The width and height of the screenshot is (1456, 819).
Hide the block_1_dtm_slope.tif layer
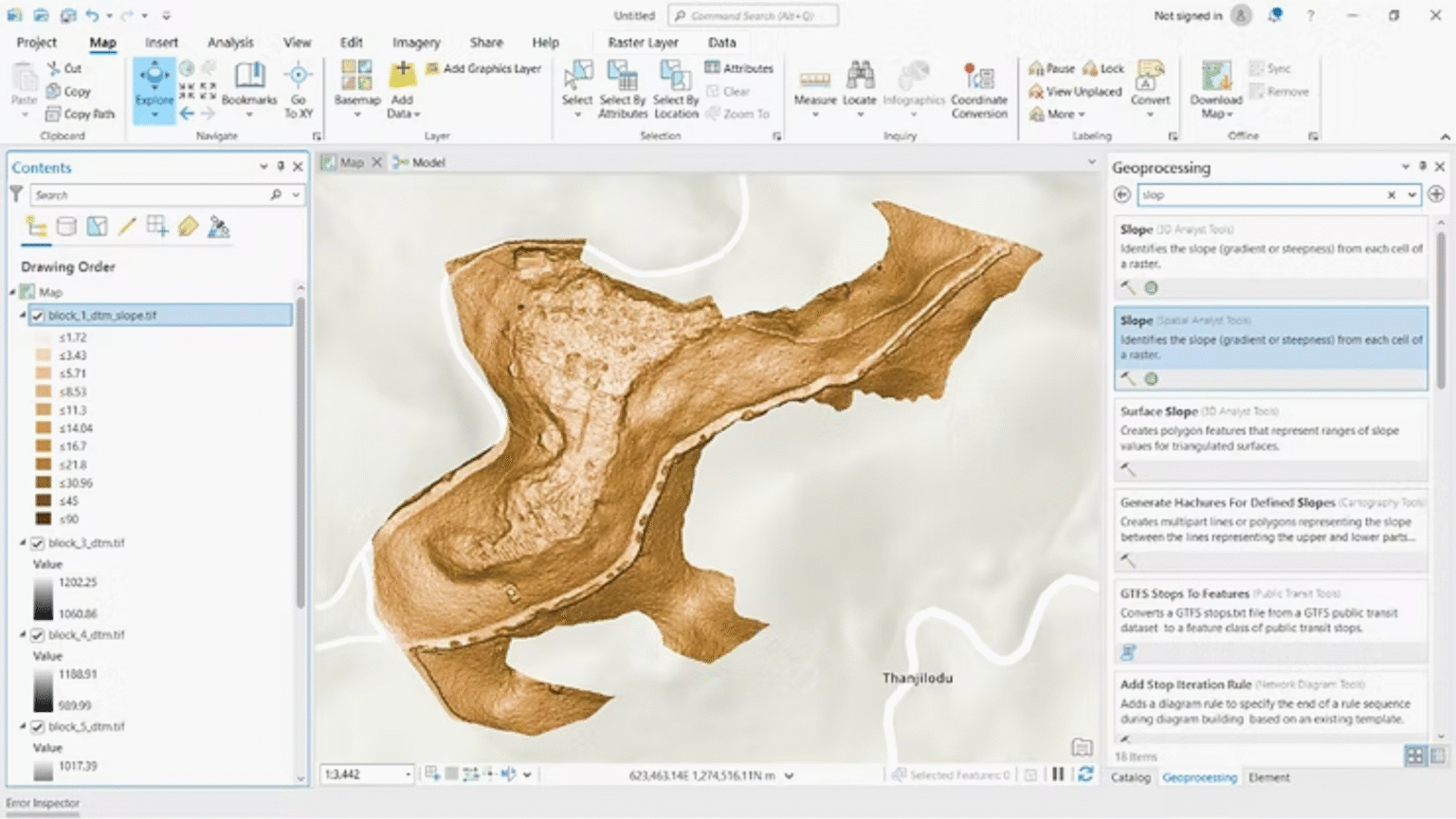click(x=36, y=316)
